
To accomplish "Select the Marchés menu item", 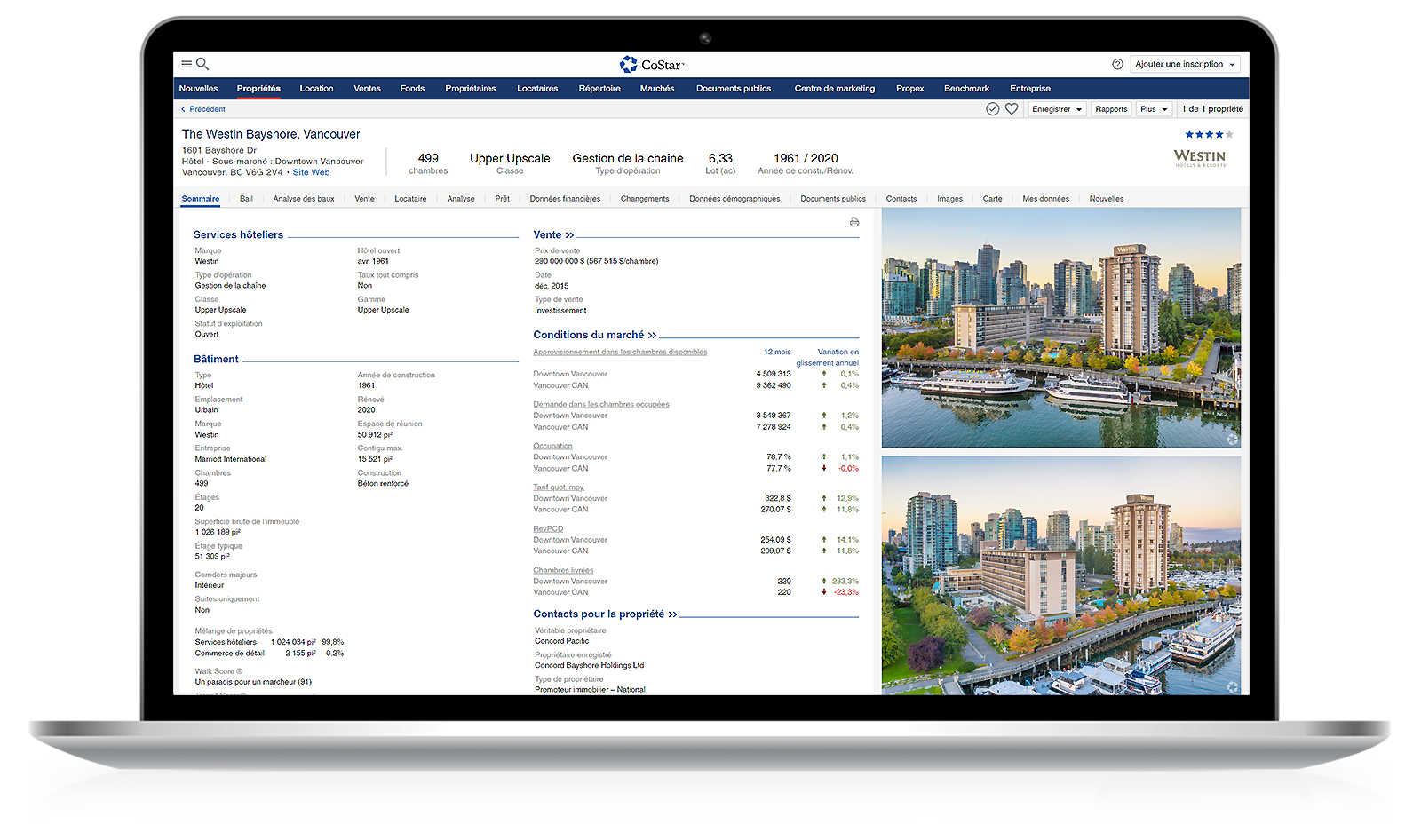I will (x=657, y=89).
